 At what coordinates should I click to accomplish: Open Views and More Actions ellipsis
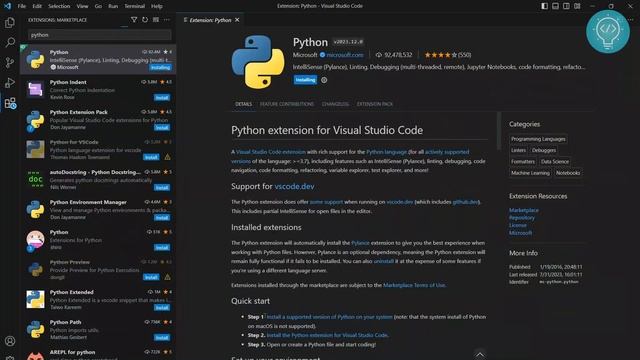tap(167, 20)
